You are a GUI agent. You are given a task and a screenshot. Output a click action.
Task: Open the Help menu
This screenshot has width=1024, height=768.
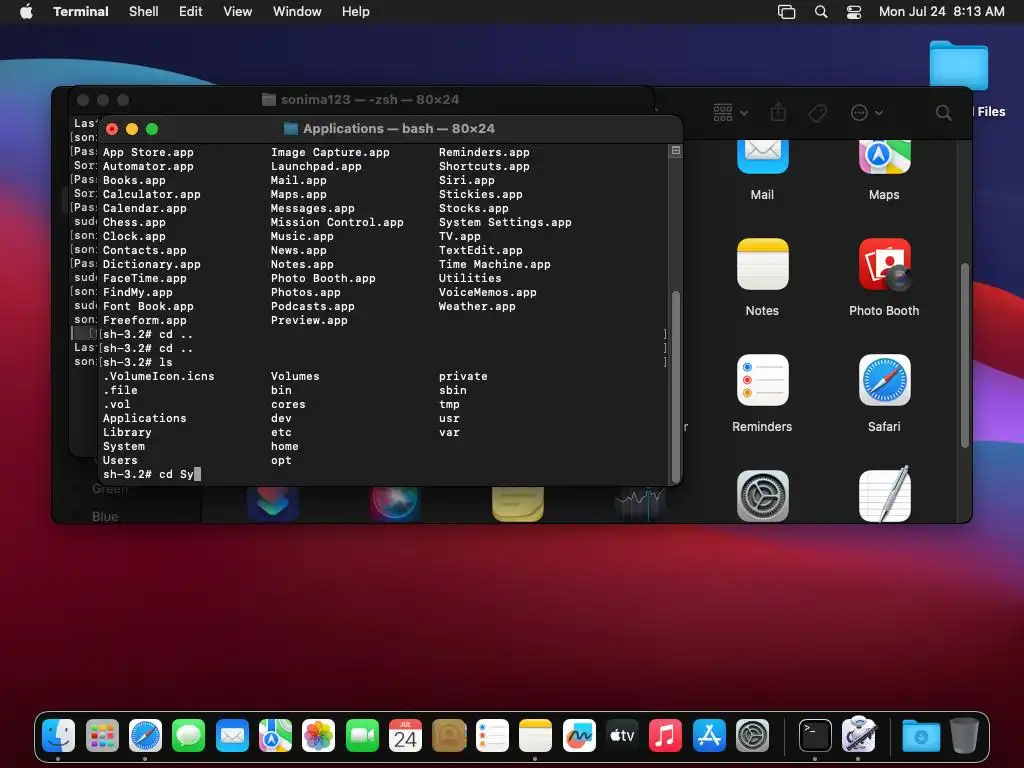[355, 11]
